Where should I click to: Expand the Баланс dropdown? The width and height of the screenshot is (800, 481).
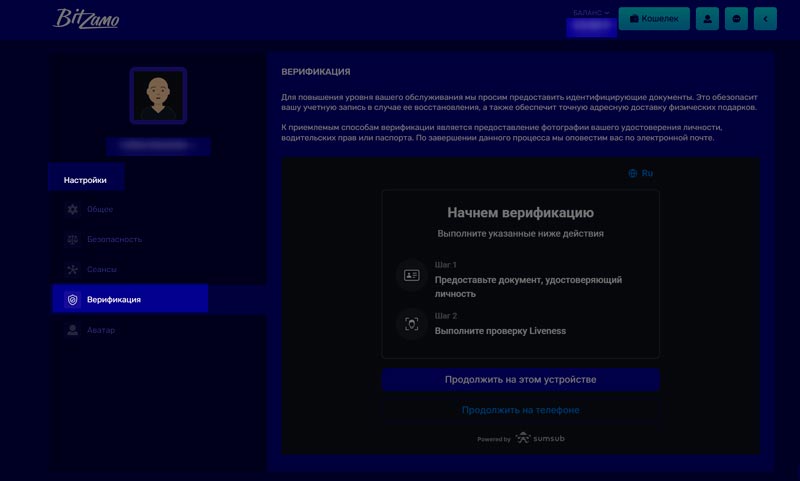(x=591, y=13)
